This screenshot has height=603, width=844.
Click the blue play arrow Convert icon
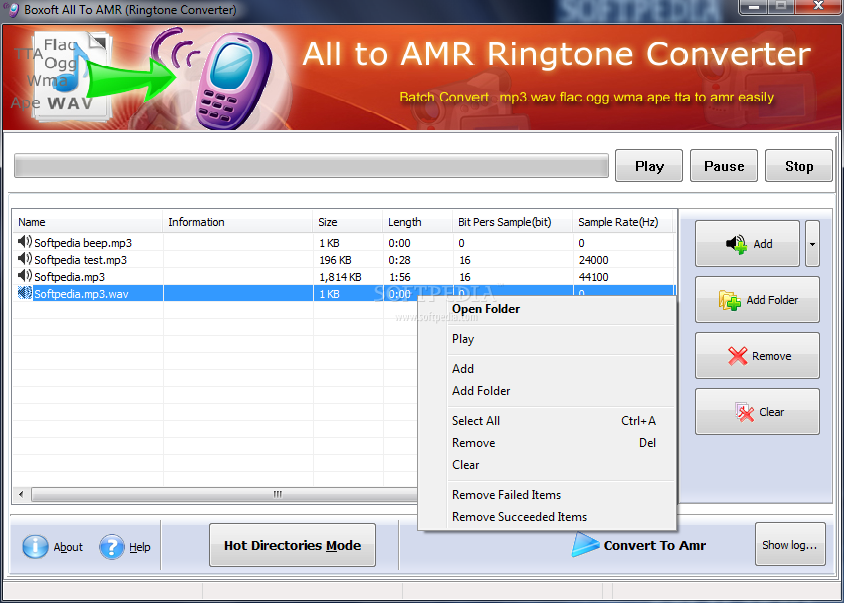pyautogui.click(x=585, y=544)
